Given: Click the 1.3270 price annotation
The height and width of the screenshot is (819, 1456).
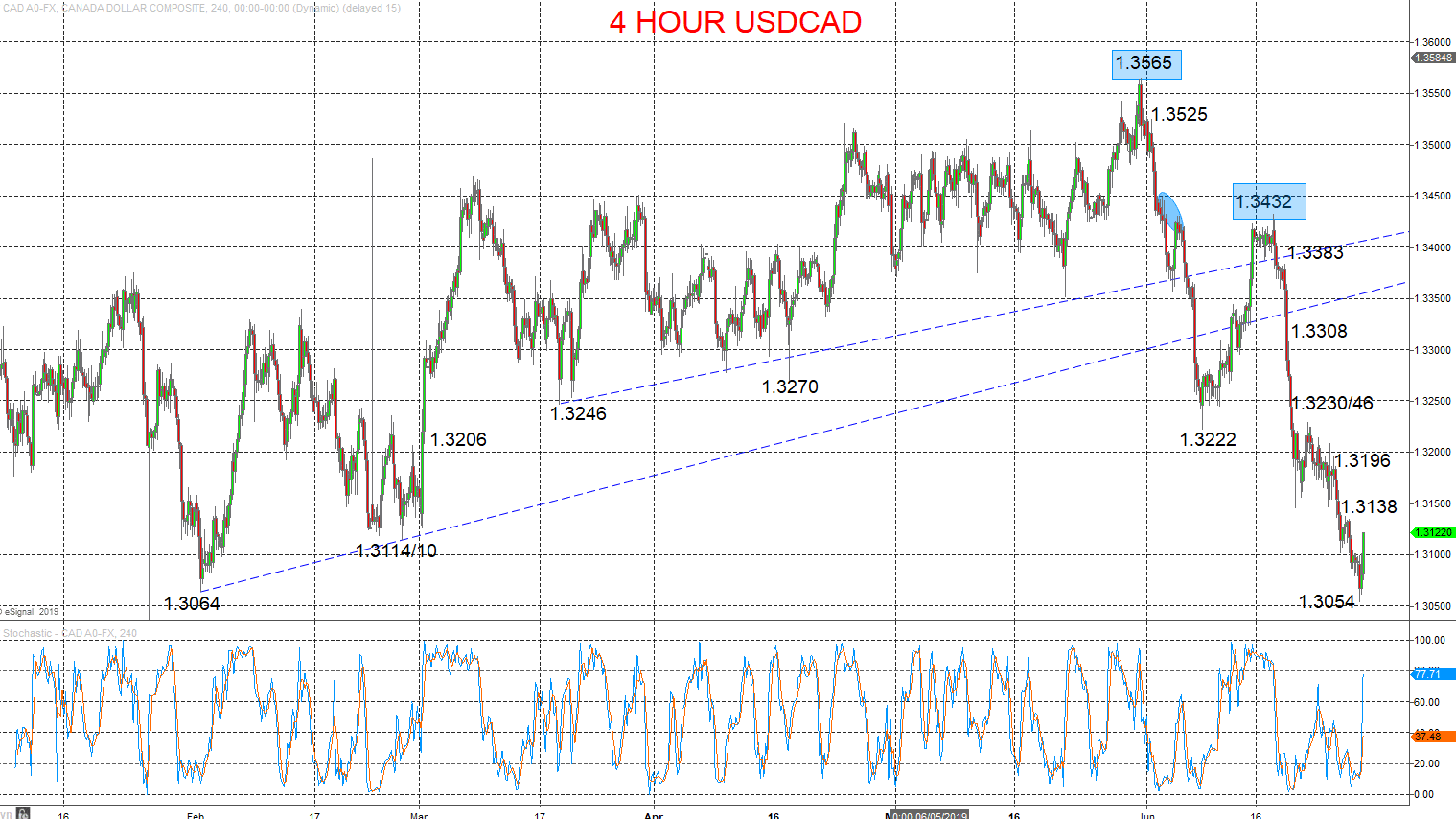Looking at the screenshot, I should click(x=790, y=387).
